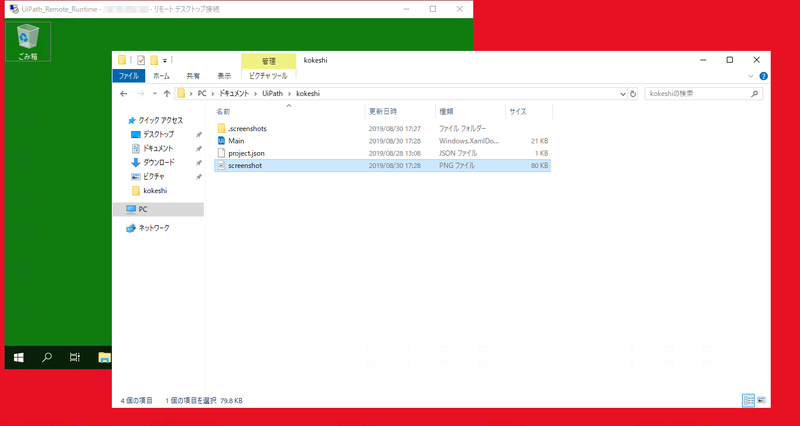Expand the chevron after PC in breadcrumb

[x=212, y=94]
